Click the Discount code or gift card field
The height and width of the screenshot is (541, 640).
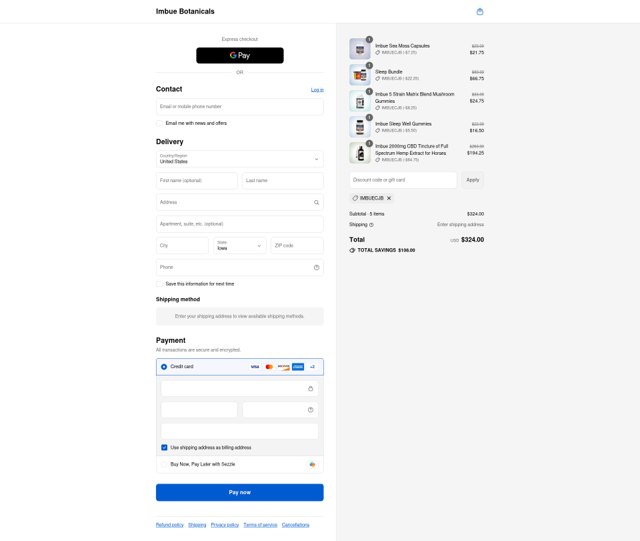click(x=403, y=180)
